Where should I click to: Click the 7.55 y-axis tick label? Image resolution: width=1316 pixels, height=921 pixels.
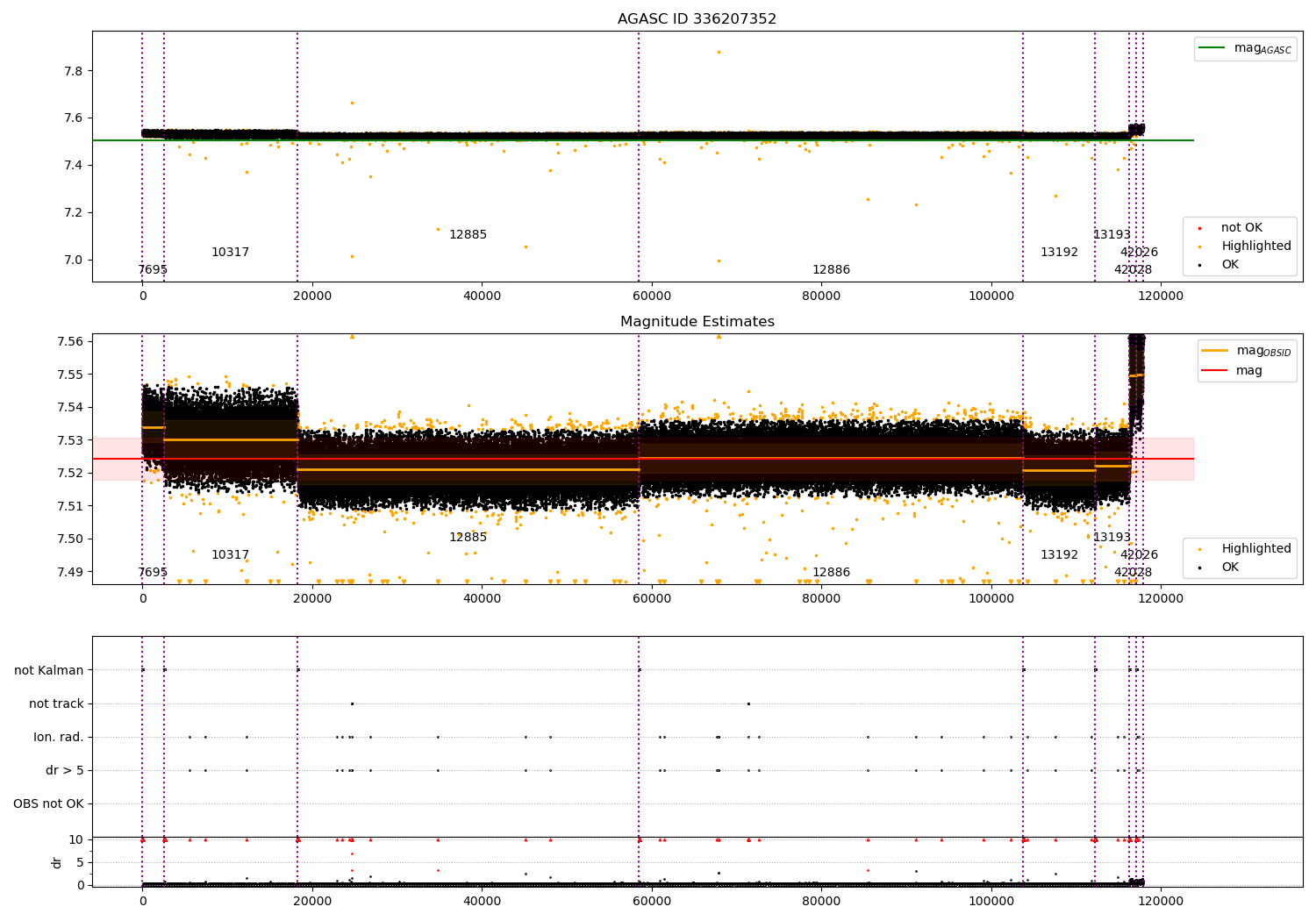(x=71, y=375)
